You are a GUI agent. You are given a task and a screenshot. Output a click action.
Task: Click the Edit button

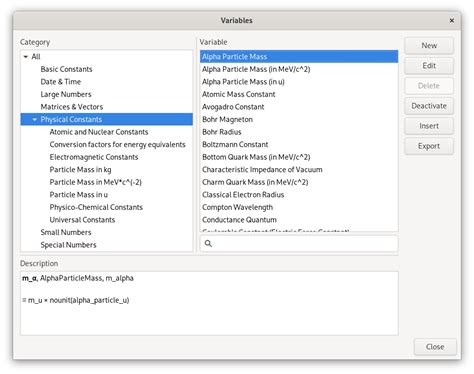[x=429, y=66]
